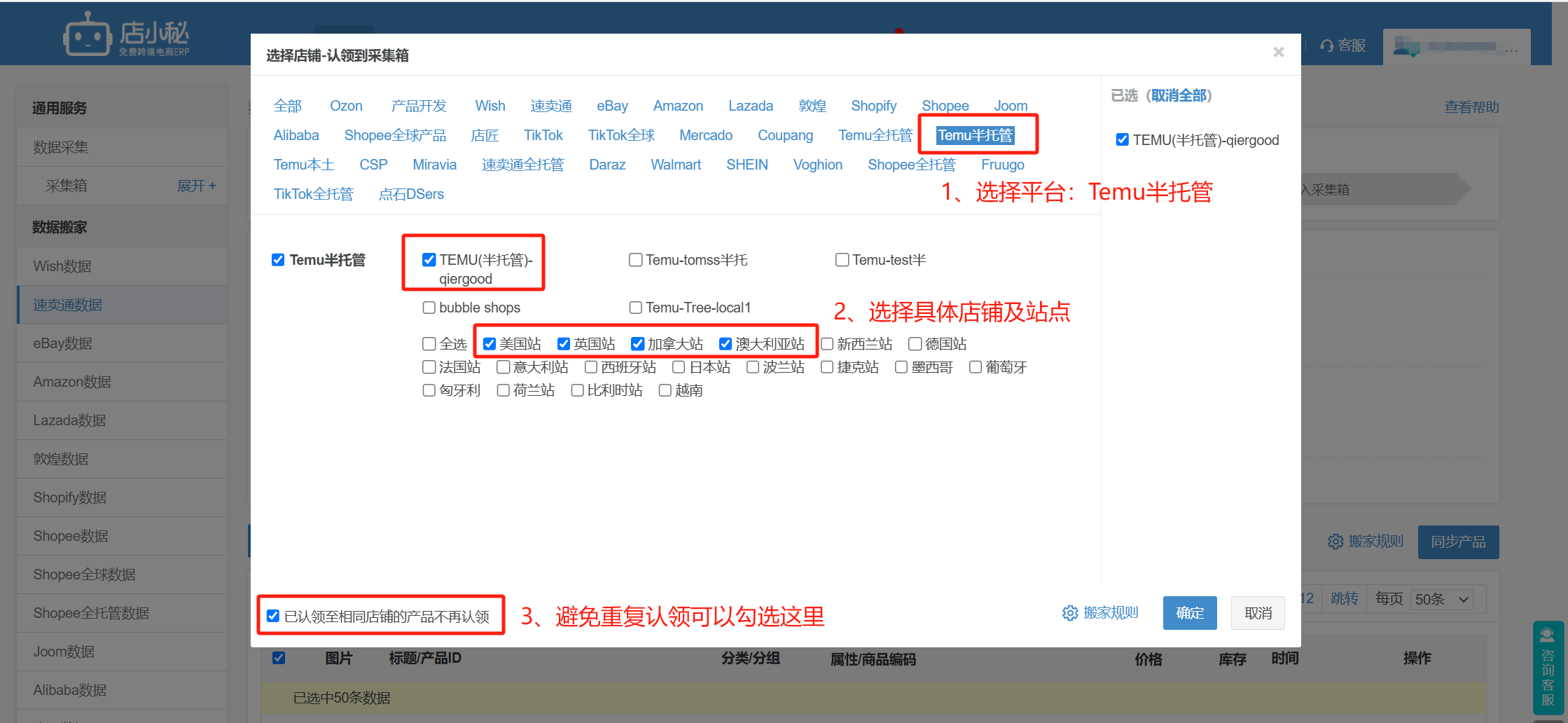Image resolution: width=1568 pixels, height=723 pixels.
Task: Select the SHEIN platform tab
Action: 747,165
